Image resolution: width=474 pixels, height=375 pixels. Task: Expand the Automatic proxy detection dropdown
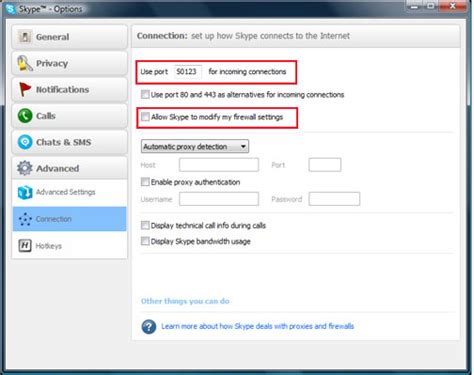tap(195, 146)
